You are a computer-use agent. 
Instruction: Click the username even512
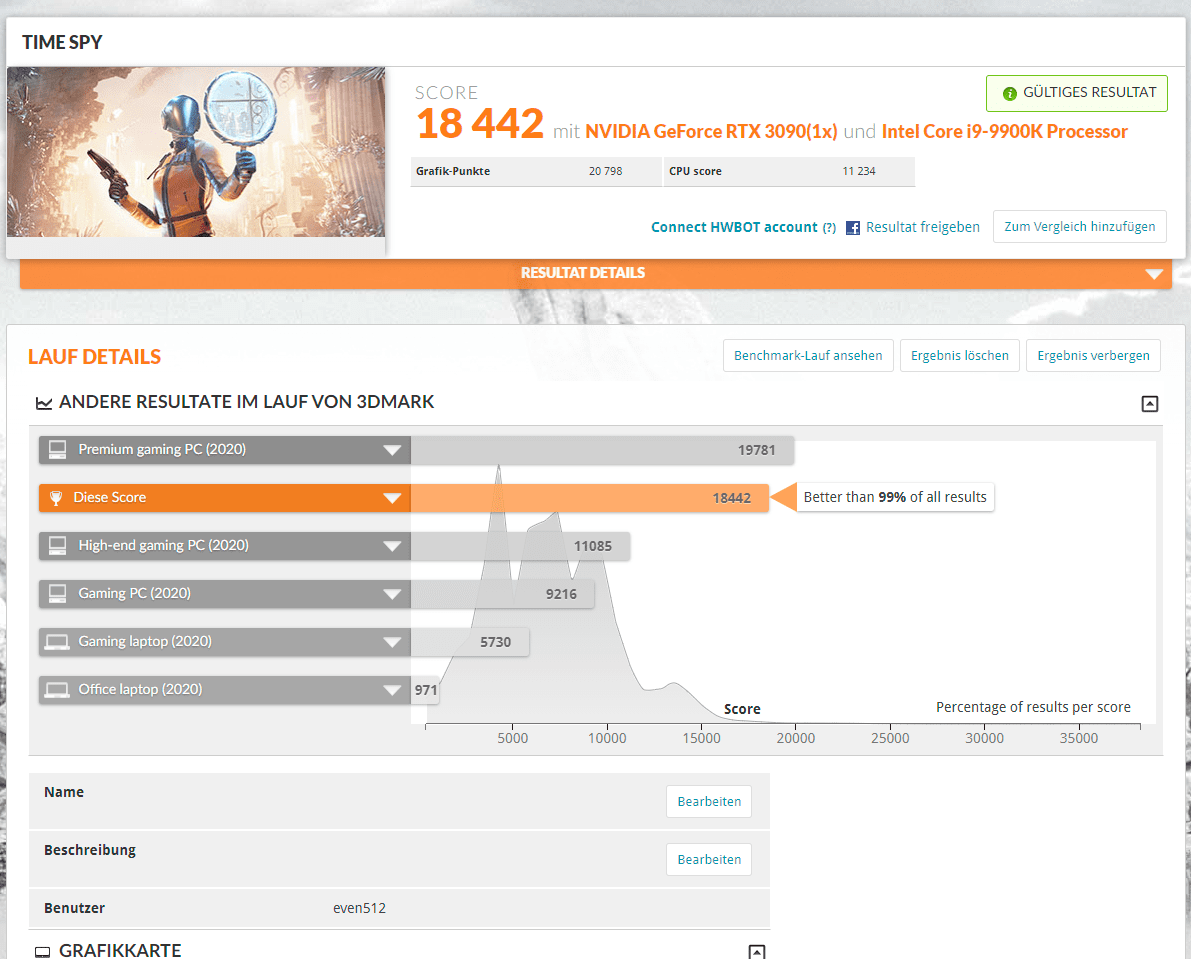pos(359,908)
